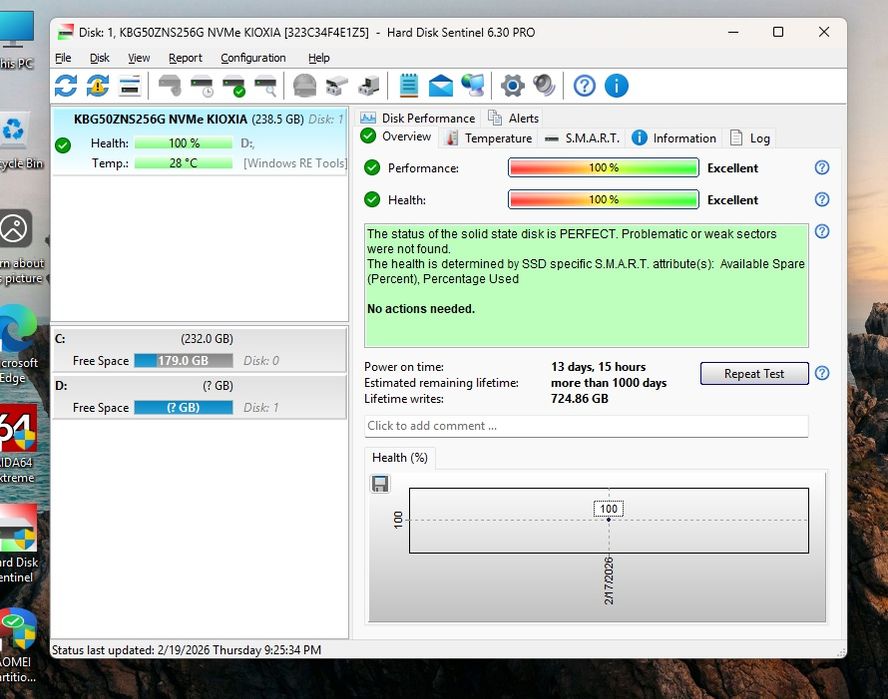
Task: Click the disk list window toolbar icon
Action: 130,86
